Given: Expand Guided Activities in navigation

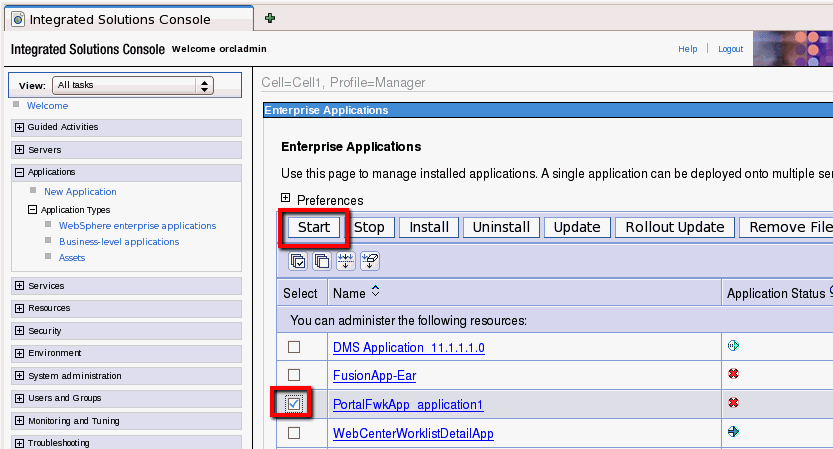Looking at the screenshot, I should (20, 127).
